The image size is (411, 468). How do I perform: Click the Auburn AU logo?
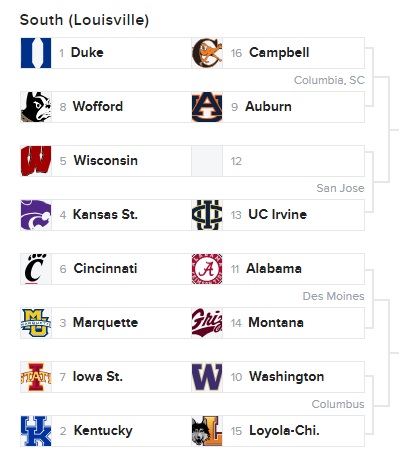tap(207, 107)
